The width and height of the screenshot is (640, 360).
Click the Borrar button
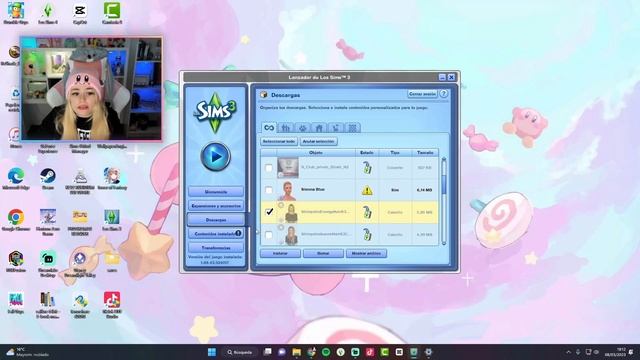pos(323,253)
